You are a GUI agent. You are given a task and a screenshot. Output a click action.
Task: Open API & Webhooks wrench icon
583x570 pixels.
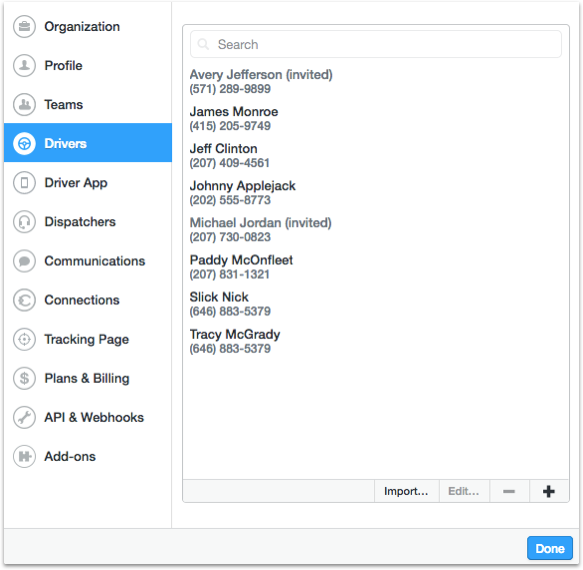point(24,418)
